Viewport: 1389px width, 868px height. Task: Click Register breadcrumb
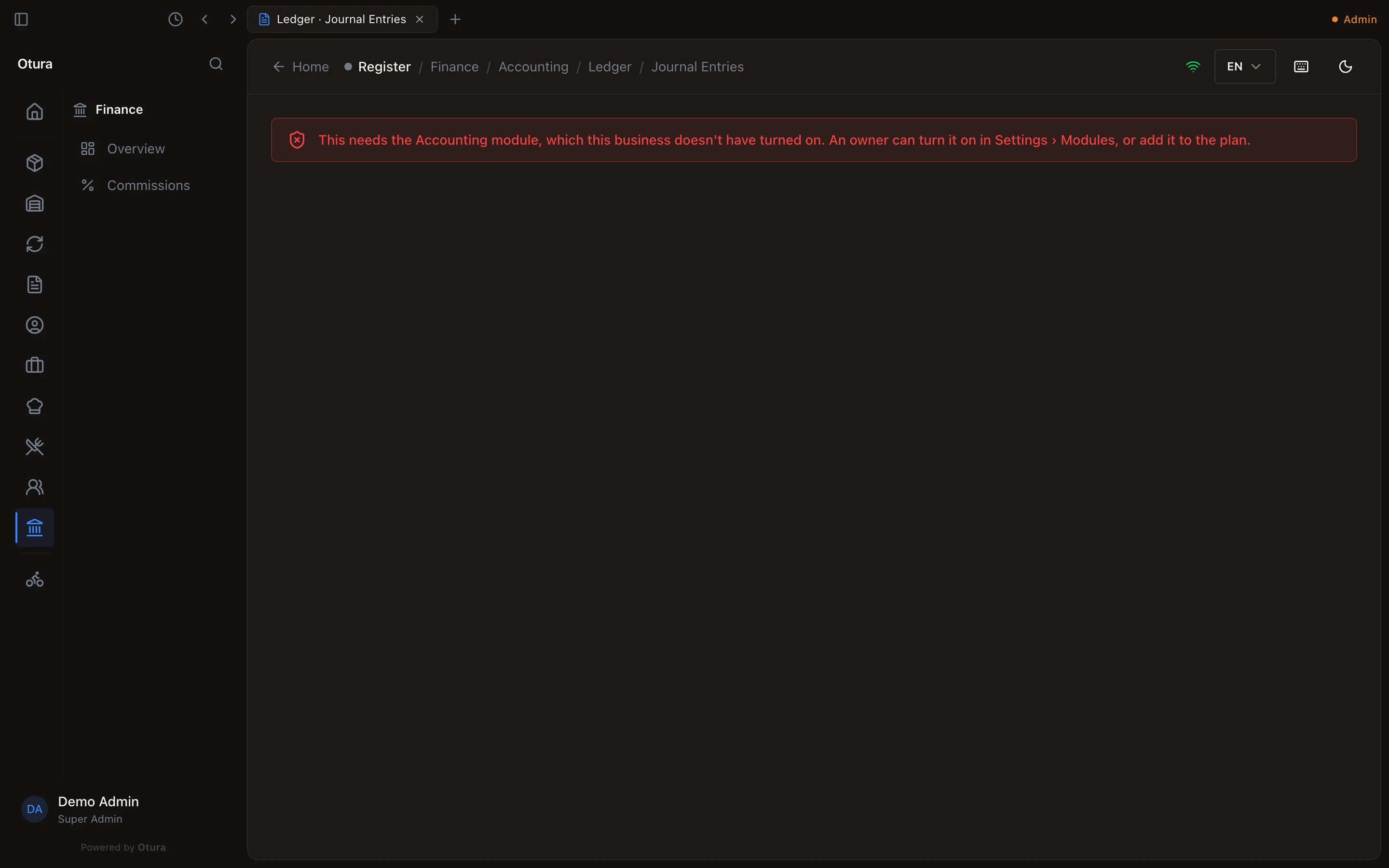(384, 67)
